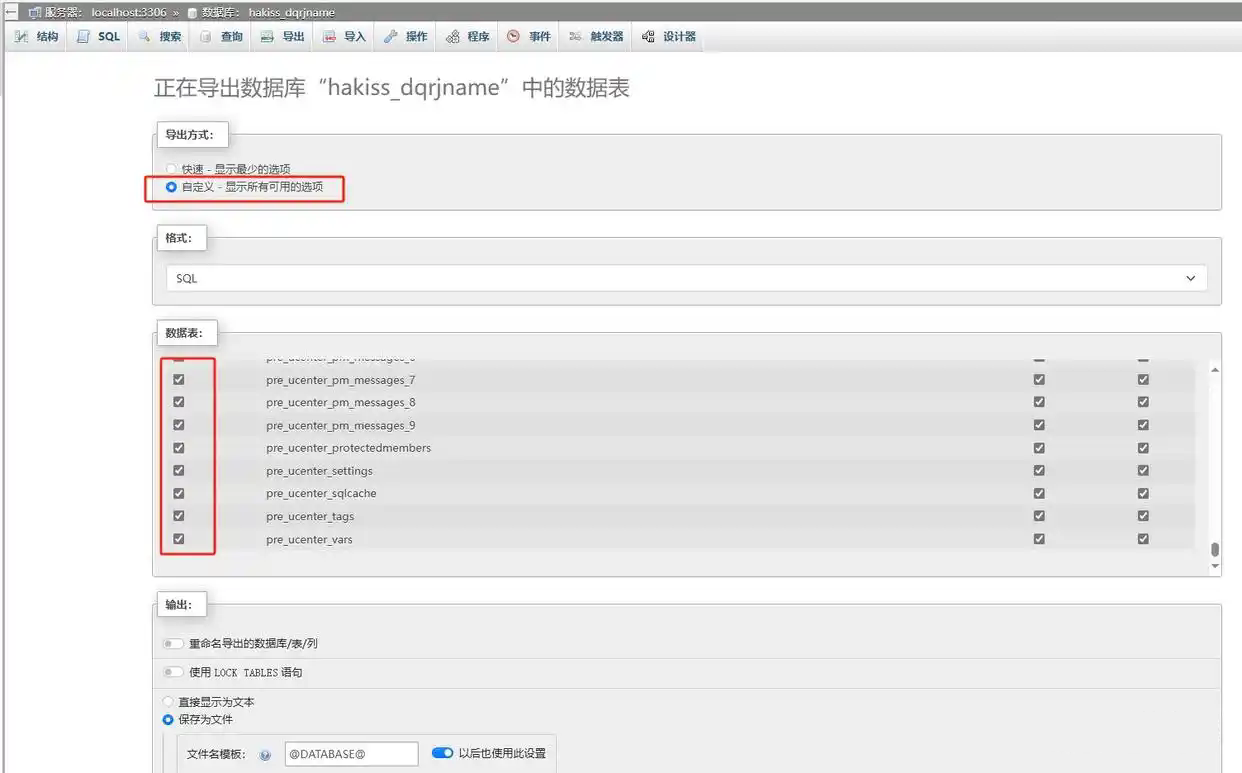Screen dimensions: 1242x773
Task: Click the 结构 (Structure) tab icon
Action: coord(21,37)
